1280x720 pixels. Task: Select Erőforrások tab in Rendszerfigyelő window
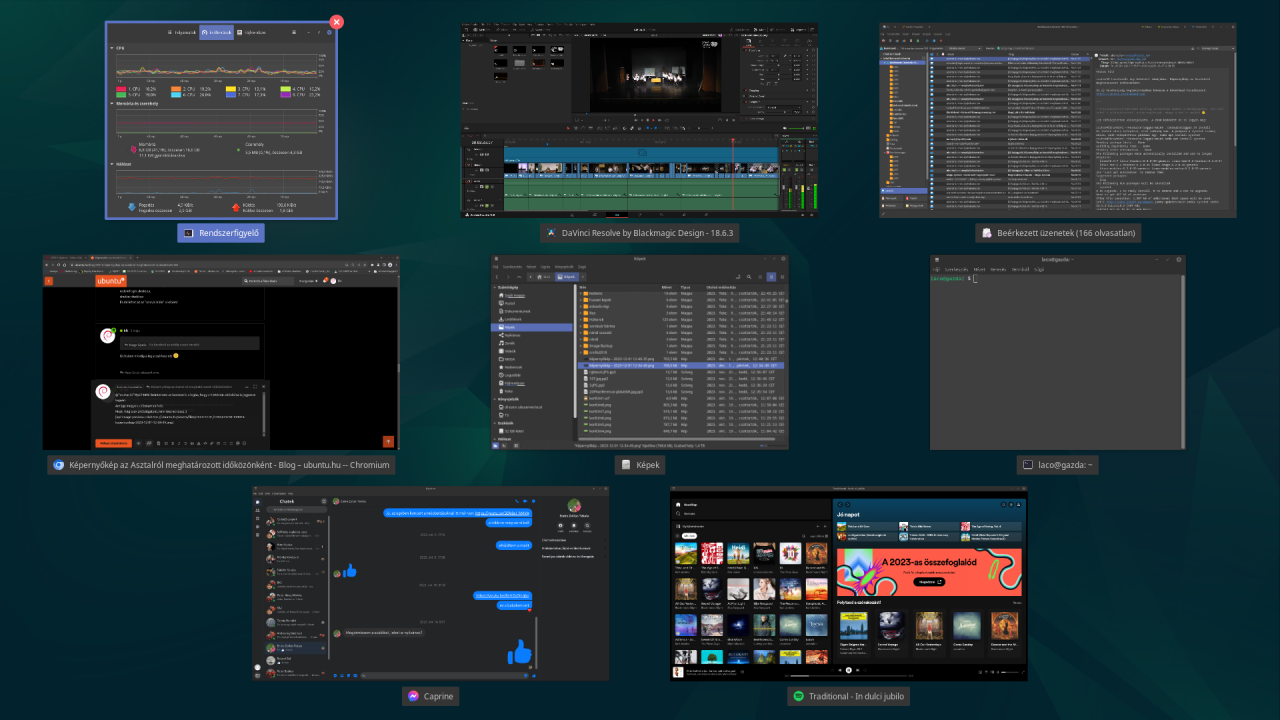click(x=216, y=32)
